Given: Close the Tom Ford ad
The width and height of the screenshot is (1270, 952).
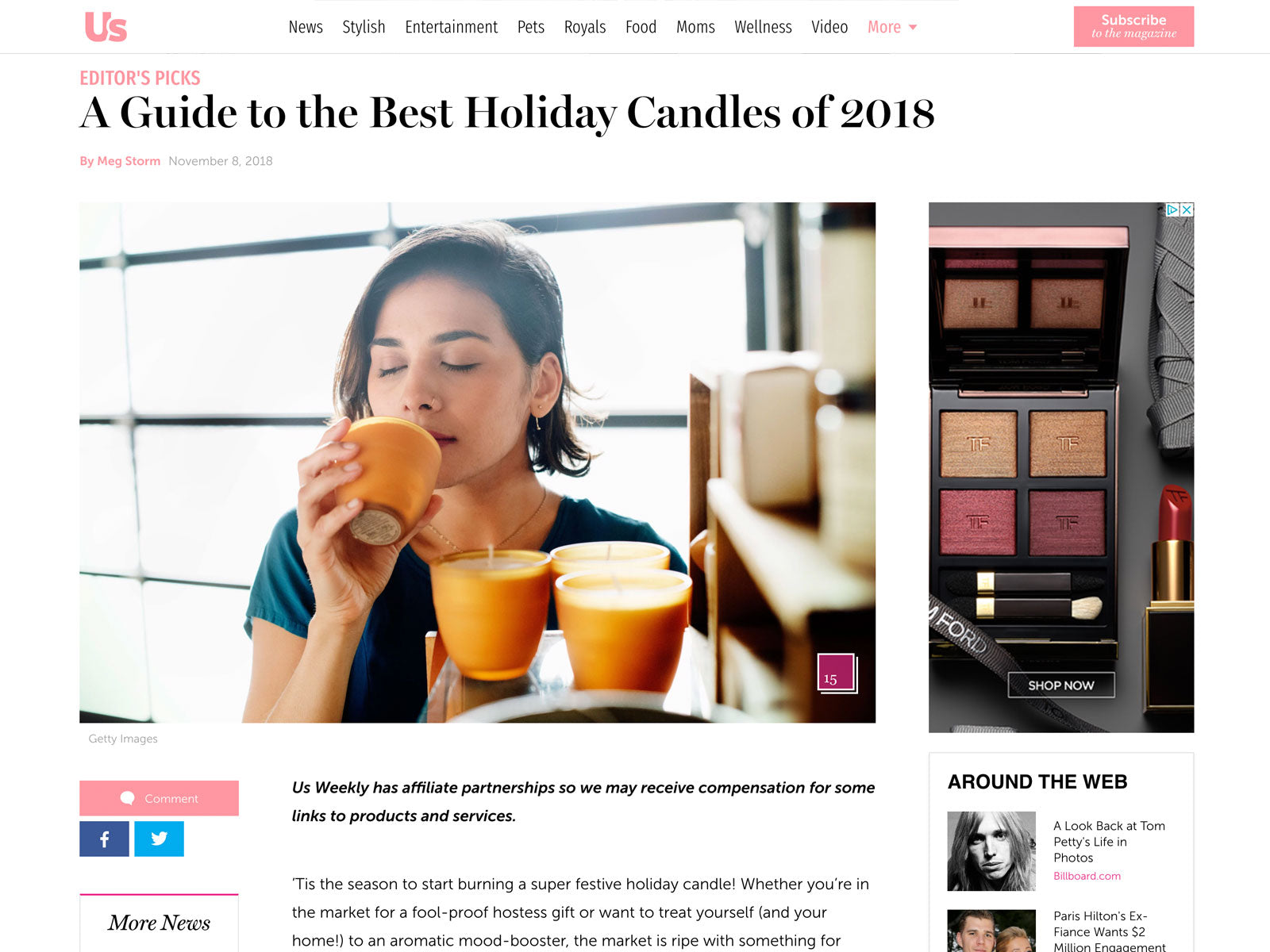Looking at the screenshot, I should 1187,210.
